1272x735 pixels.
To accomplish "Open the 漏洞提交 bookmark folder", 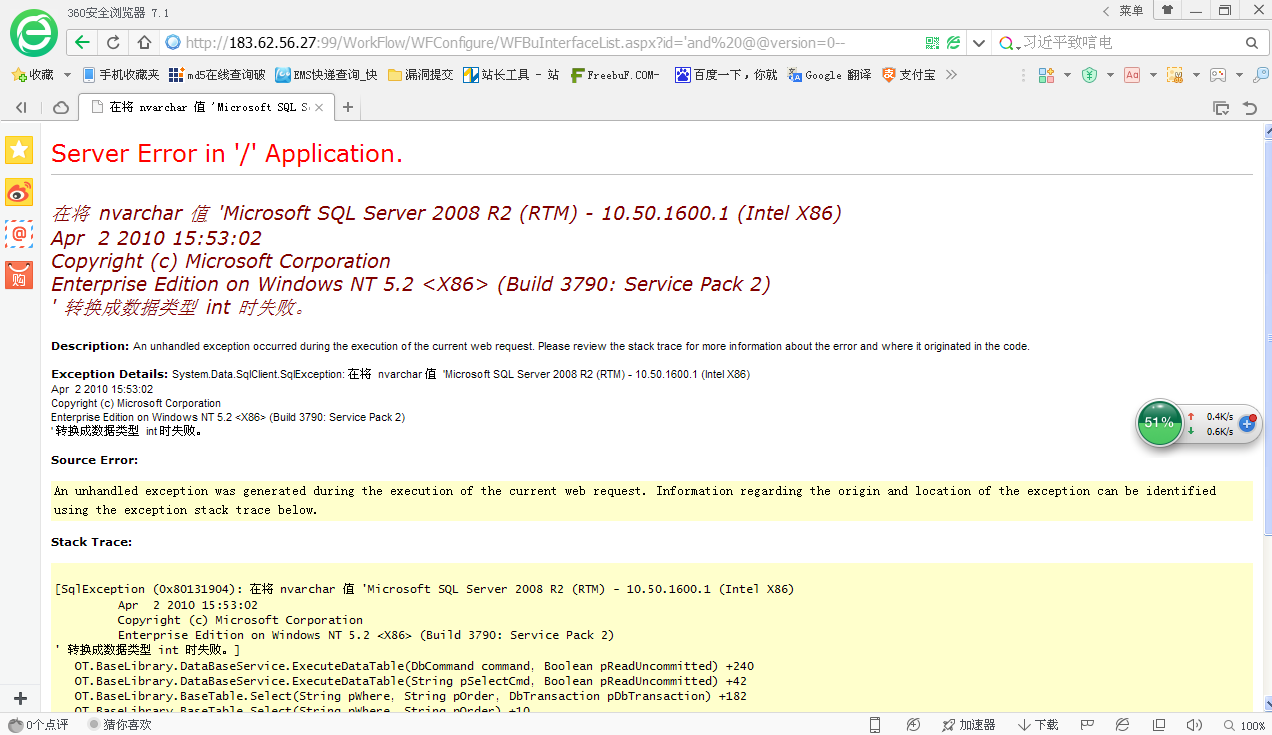I will pyautogui.click(x=421, y=75).
